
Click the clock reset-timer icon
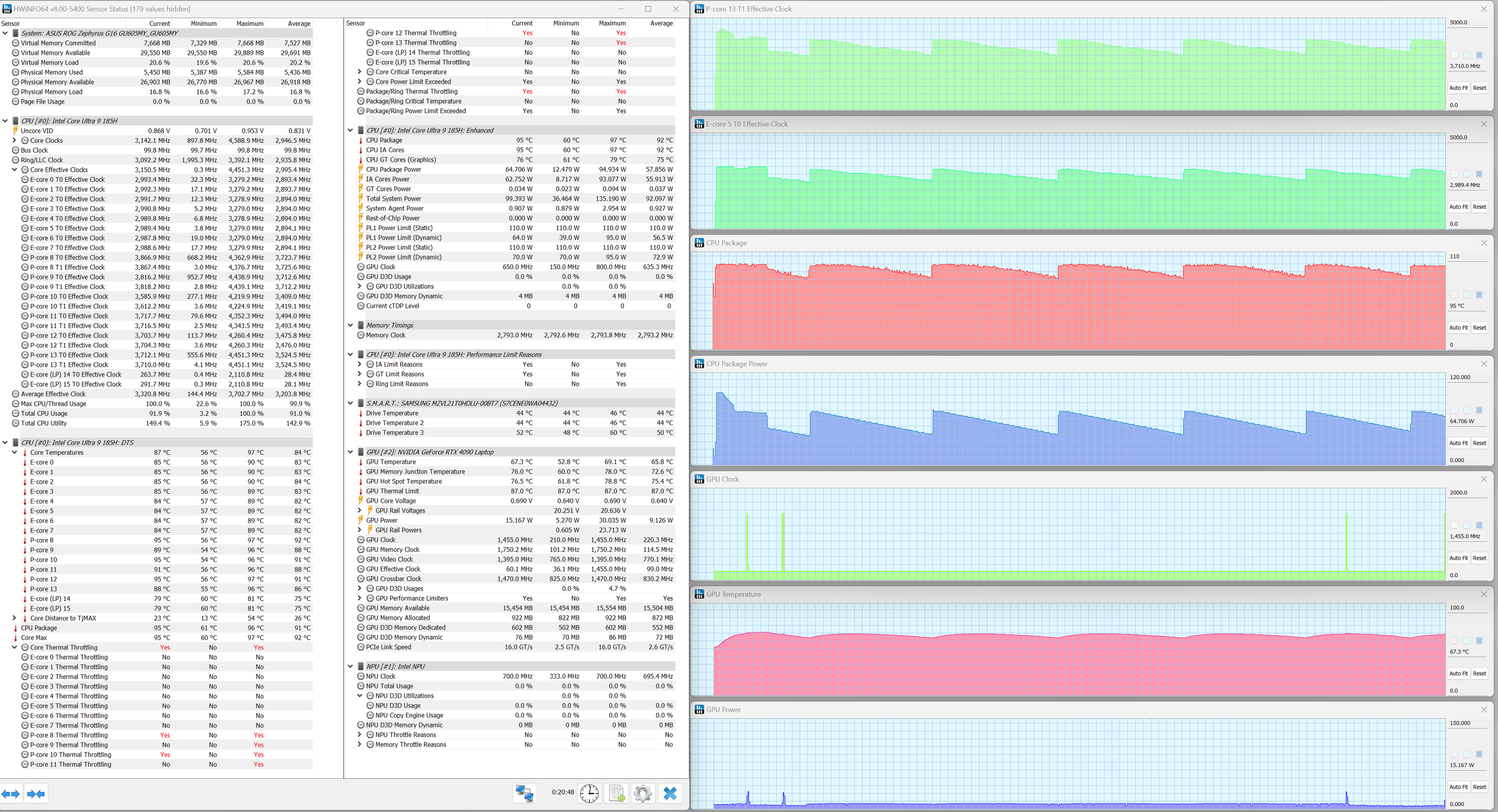589,794
